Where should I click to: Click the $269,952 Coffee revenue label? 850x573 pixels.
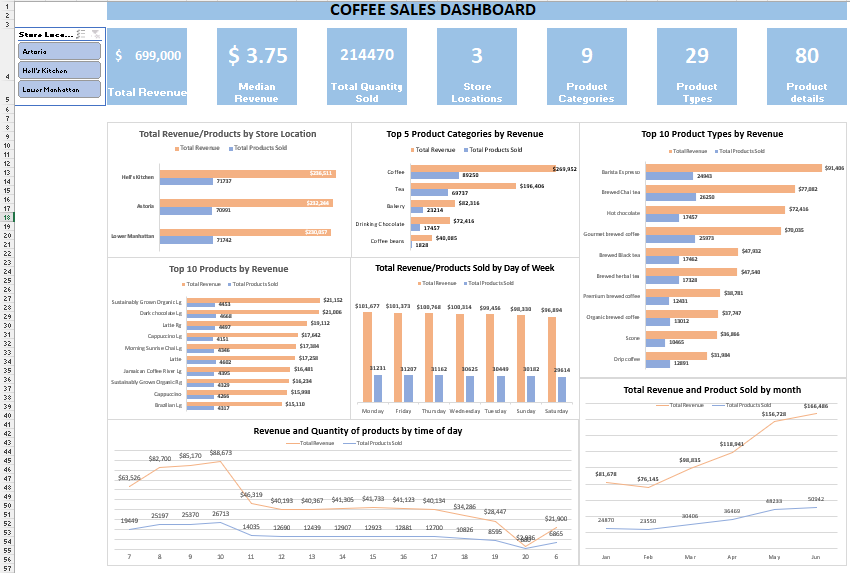[564, 169]
